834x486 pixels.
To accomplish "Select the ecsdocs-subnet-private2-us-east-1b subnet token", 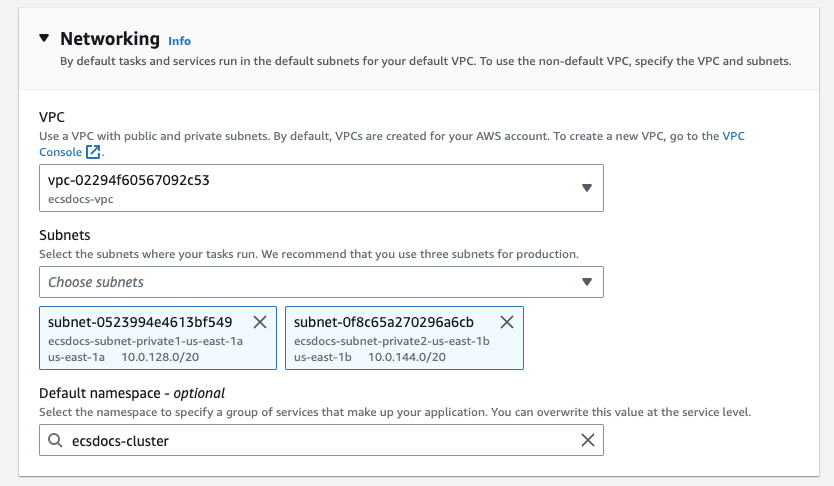I will [x=391, y=340].
